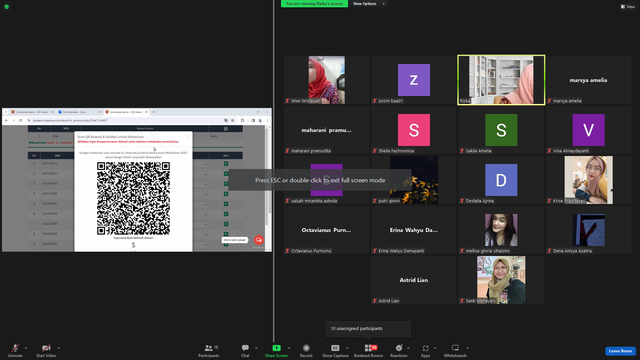Open Zoom Apps
Image resolution: width=640 pixels, height=360 pixels.
pos(425,351)
